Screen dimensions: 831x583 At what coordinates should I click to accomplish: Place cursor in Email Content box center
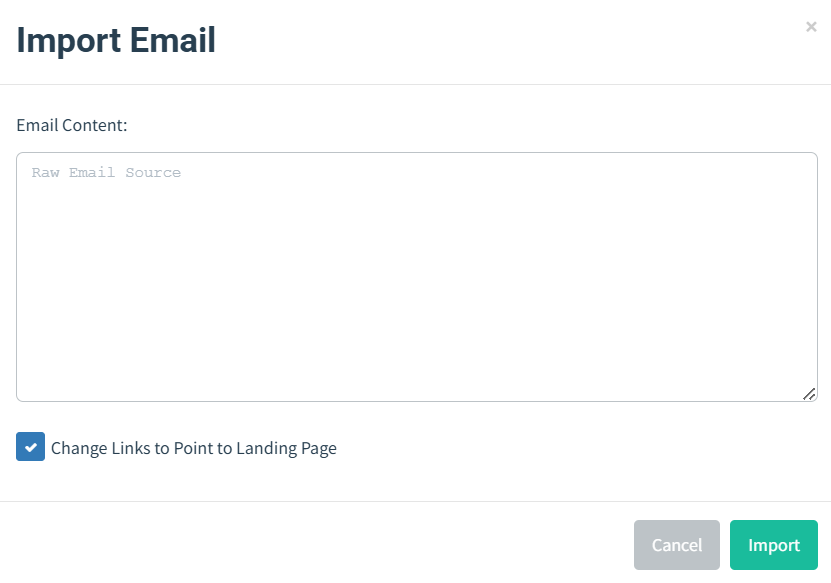pos(417,277)
